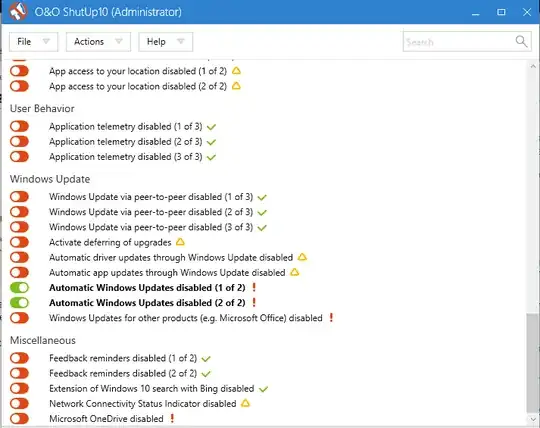Toggle Automatic driver updates disabled switch

[x=19, y=257]
